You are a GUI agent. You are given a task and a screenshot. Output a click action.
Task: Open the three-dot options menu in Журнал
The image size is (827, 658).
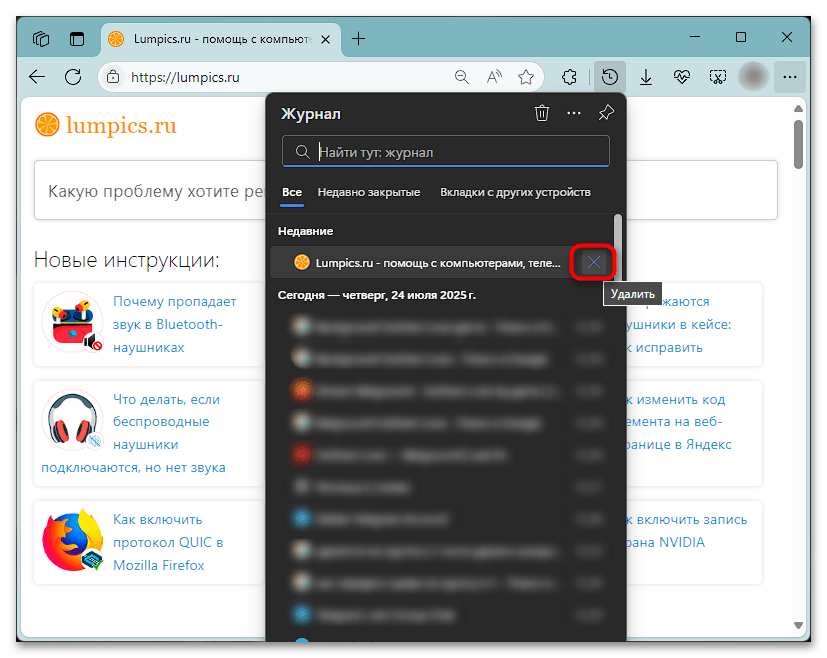[573, 114]
